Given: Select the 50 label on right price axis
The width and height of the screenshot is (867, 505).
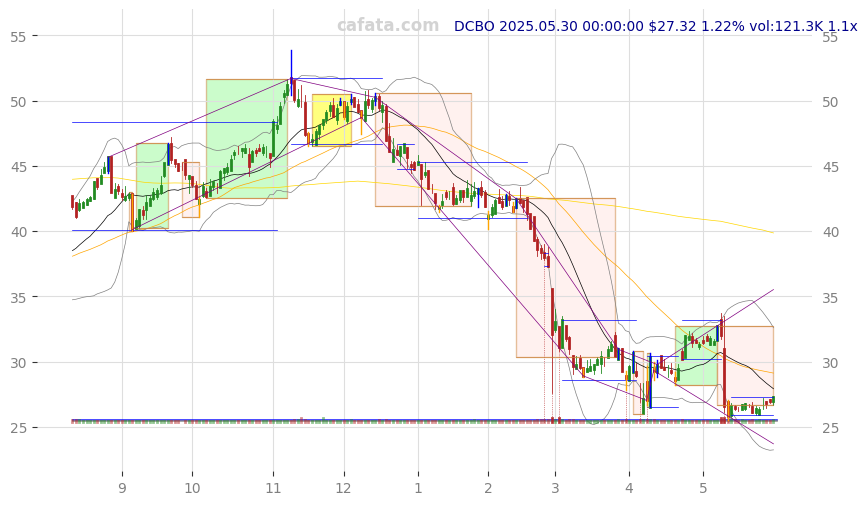Looking at the screenshot, I should pyautogui.click(x=830, y=102).
